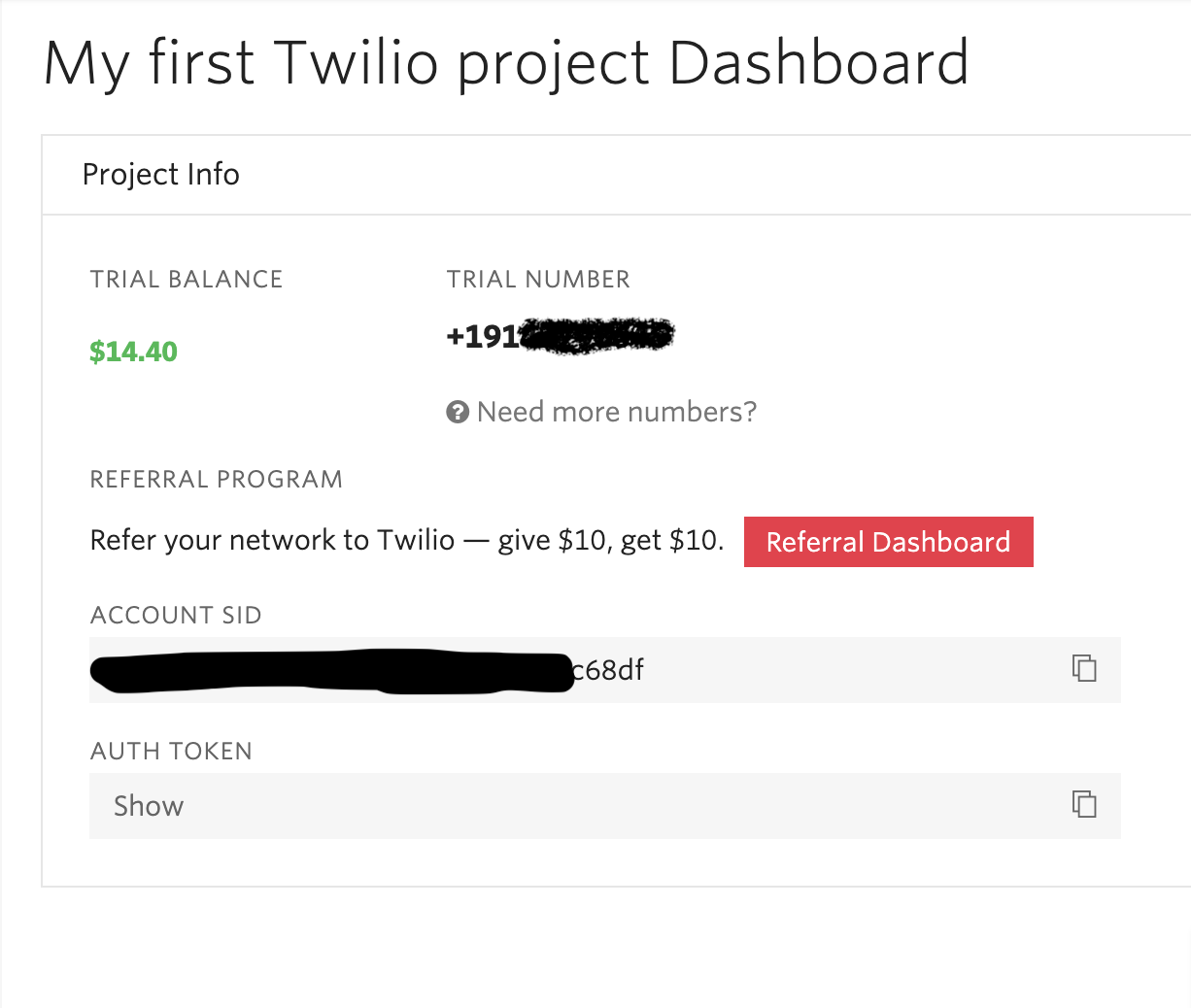
Task: Click the AUTH TOKEN label
Action: (171, 752)
